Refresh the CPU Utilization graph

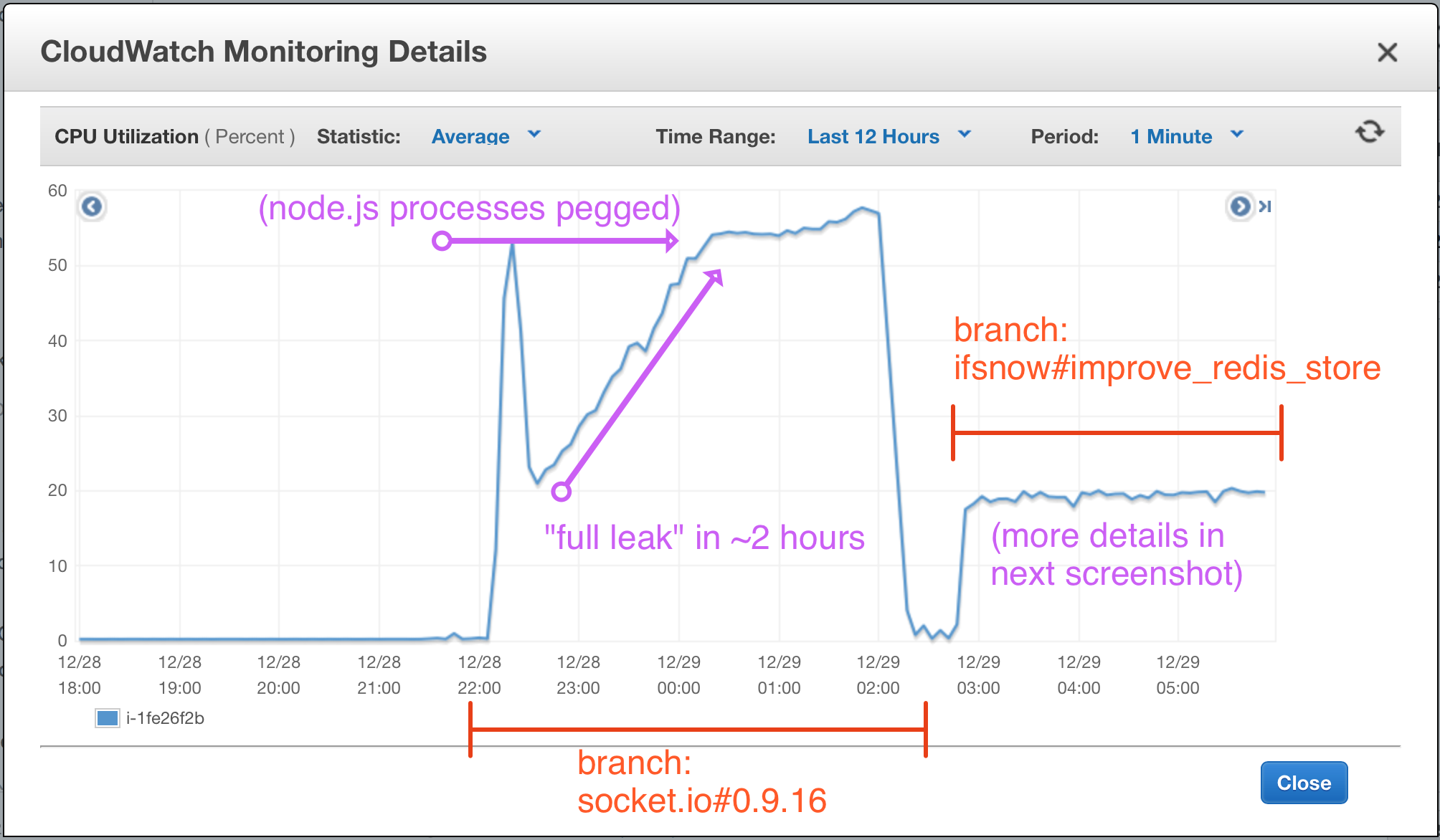[1369, 132]
